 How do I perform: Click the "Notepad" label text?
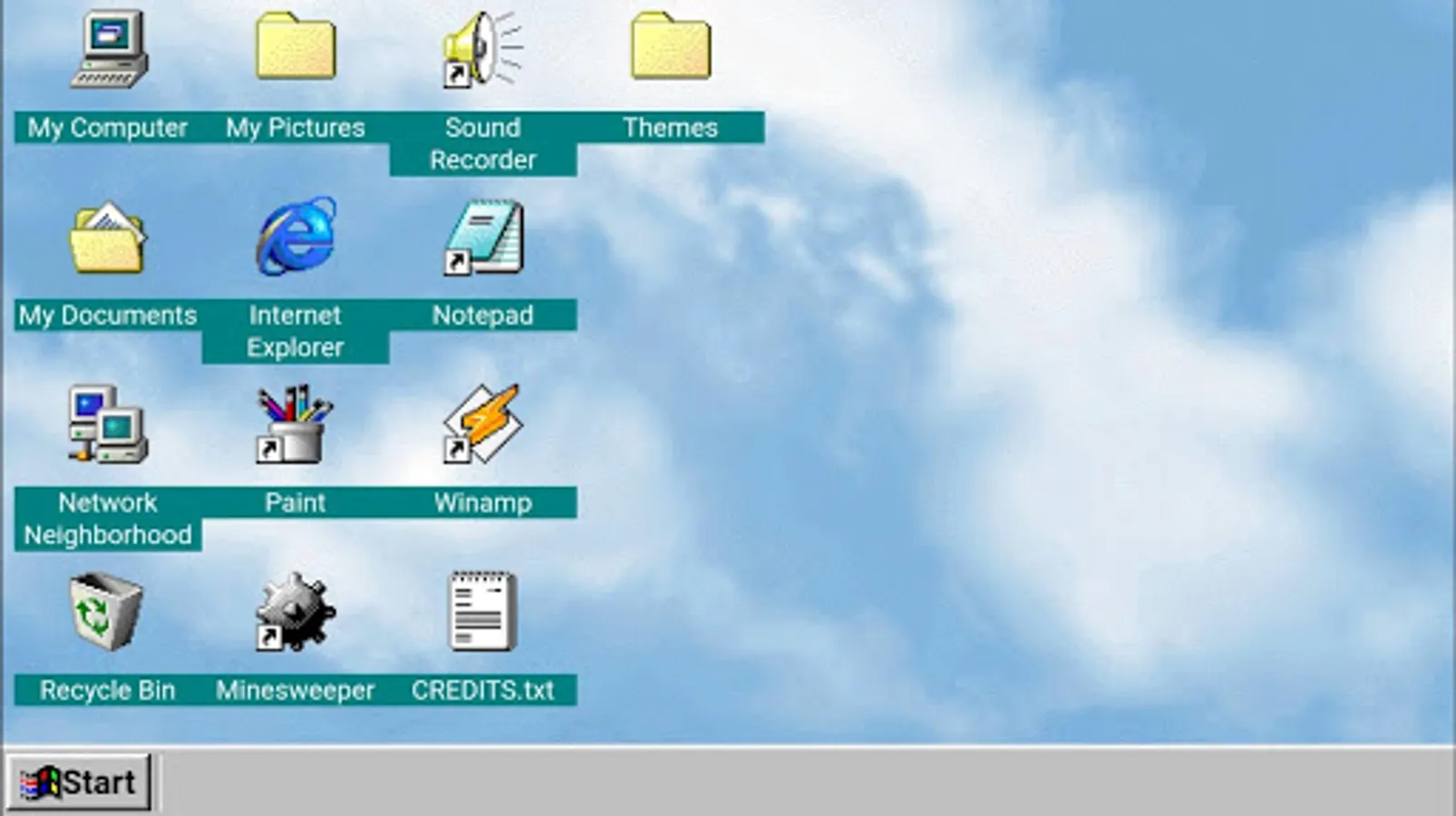pyautogui.click(x=483, y=316)
